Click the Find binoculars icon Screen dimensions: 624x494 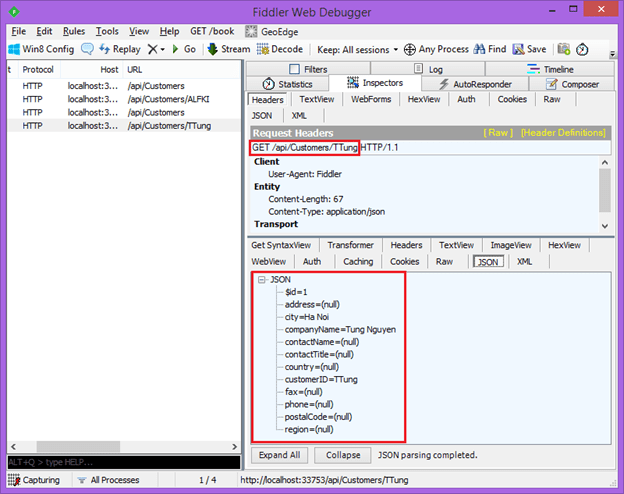(x=480, y=49)
